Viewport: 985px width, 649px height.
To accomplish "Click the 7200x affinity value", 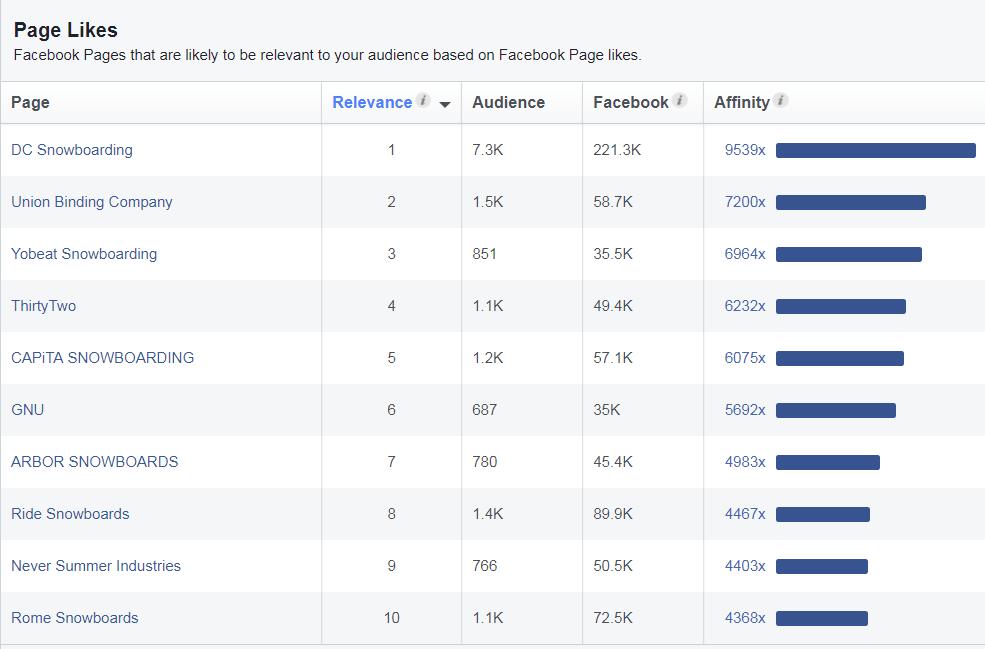I will [x=745, y=202].
